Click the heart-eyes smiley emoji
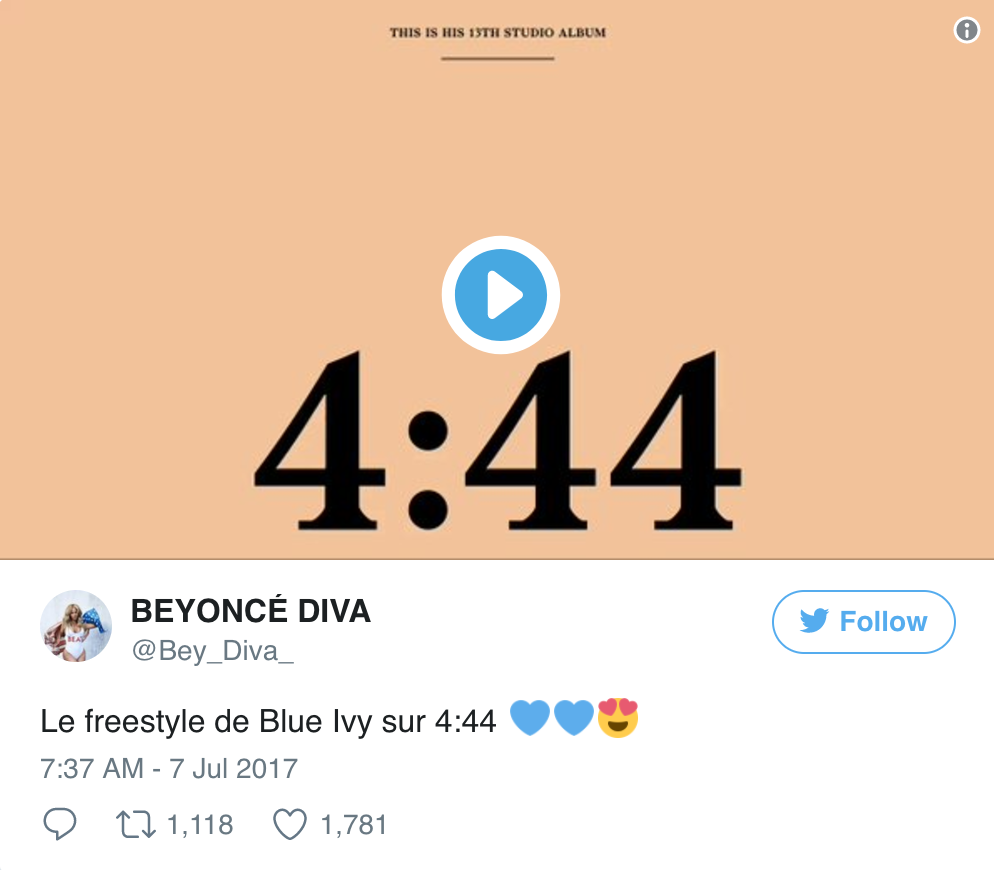The width and height of the screenshot is (994, 870). click(x=618, y=718)
